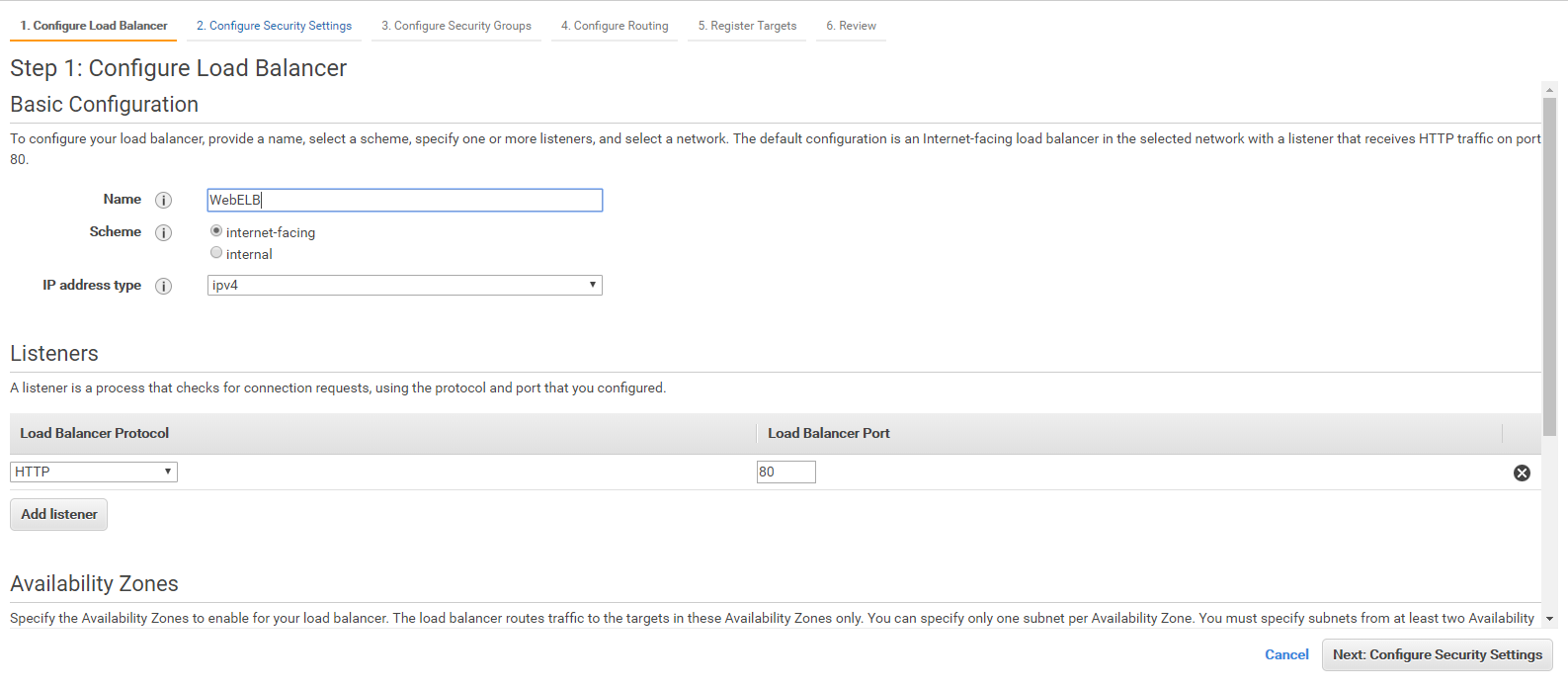Image resolution: width=1568 pixels, height=689 pixels.
Task: Select the internal scheme radio button
Action: pyautogui.click(x=216, y=253)
